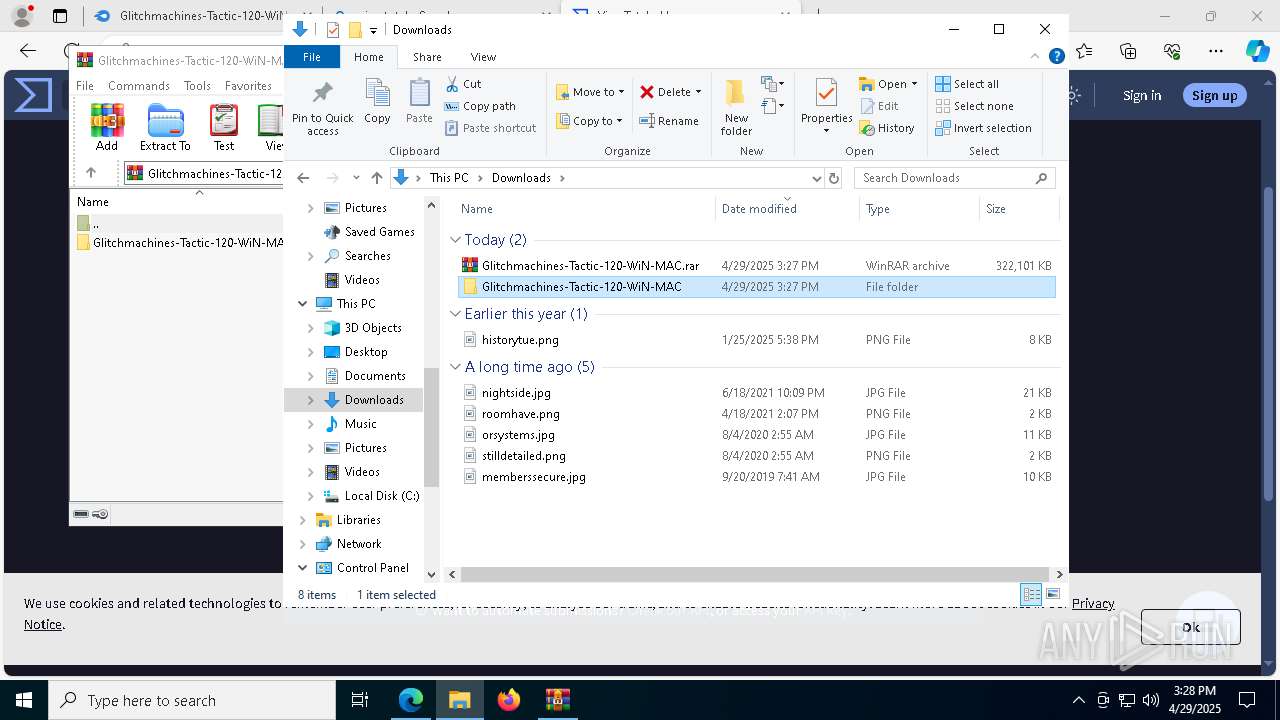1280x720 pixels.
Task: Click This PC in address breadcrumb
Action: point(449,178)
